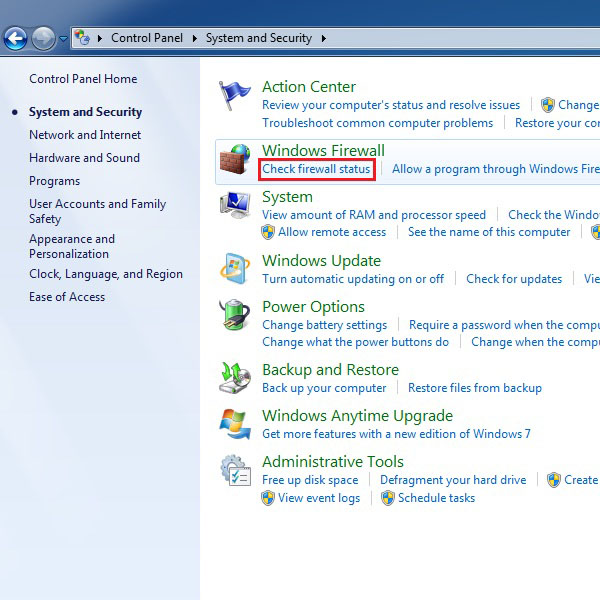600x600 pixels.
Task: Open the recent pages dropdown arrow
Action: (63, 39)
